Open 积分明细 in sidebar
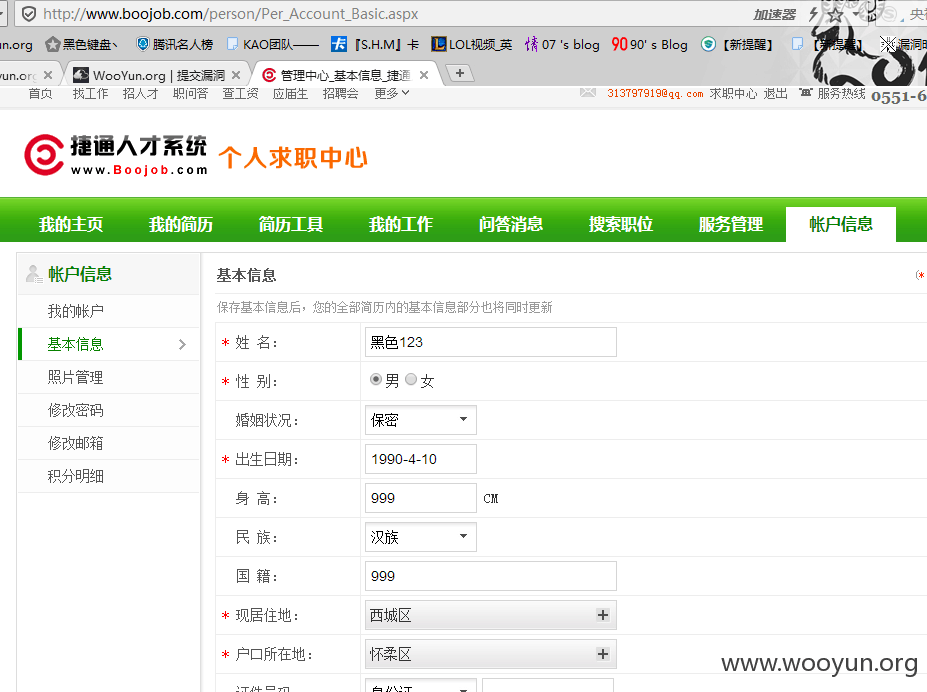 pos(109,476)
